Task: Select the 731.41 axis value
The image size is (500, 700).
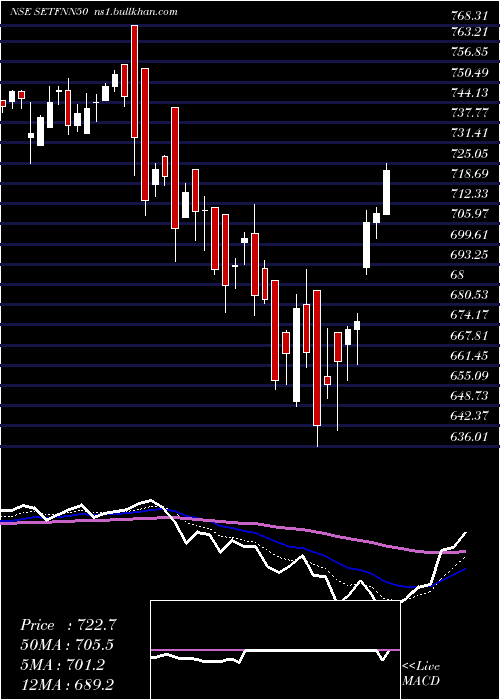Action: pyautogui.click(x=467, y=133)
